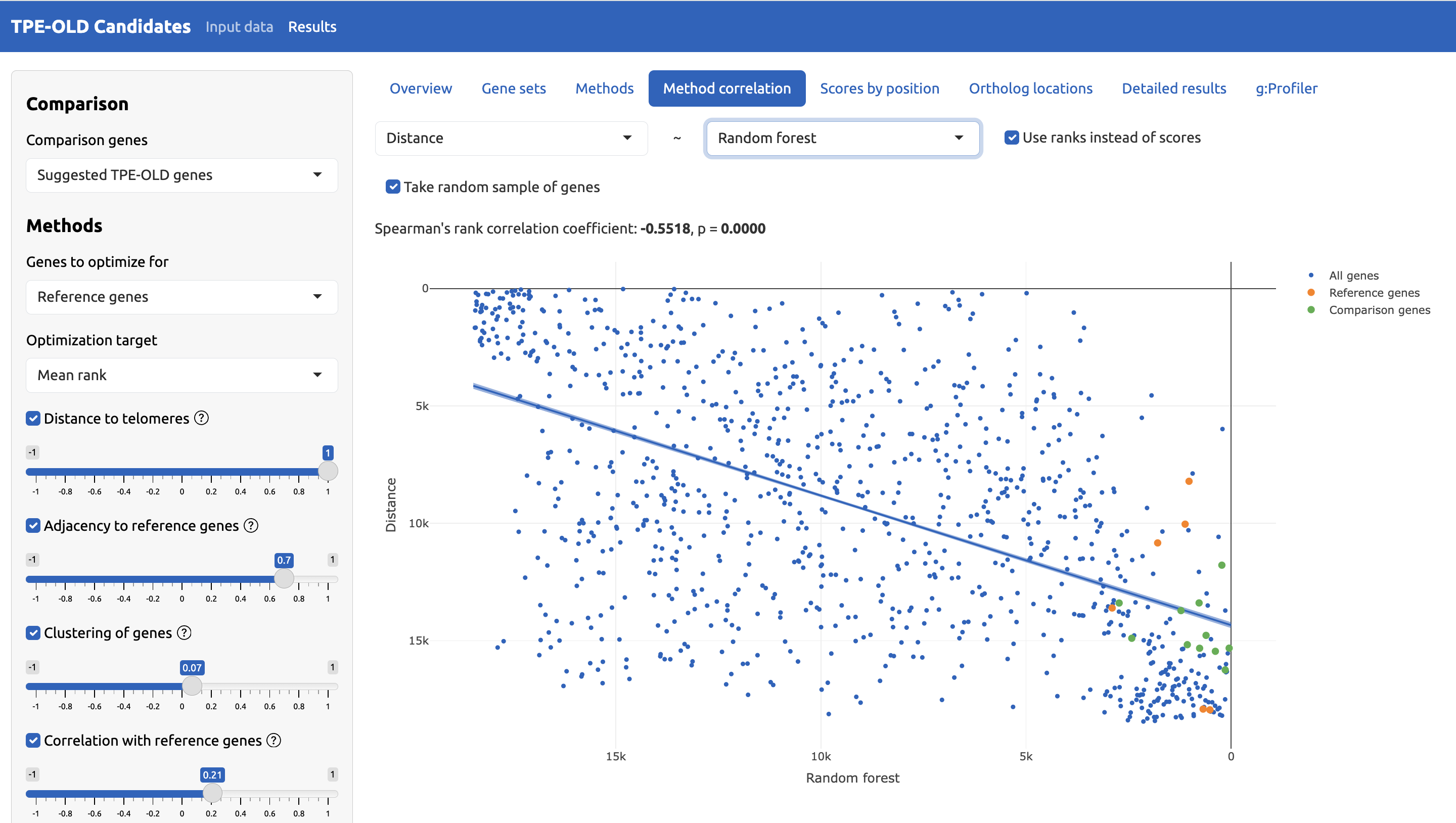Uncheck the Distance to telomeres method
1456x823 pixels.
pos(33,418)
